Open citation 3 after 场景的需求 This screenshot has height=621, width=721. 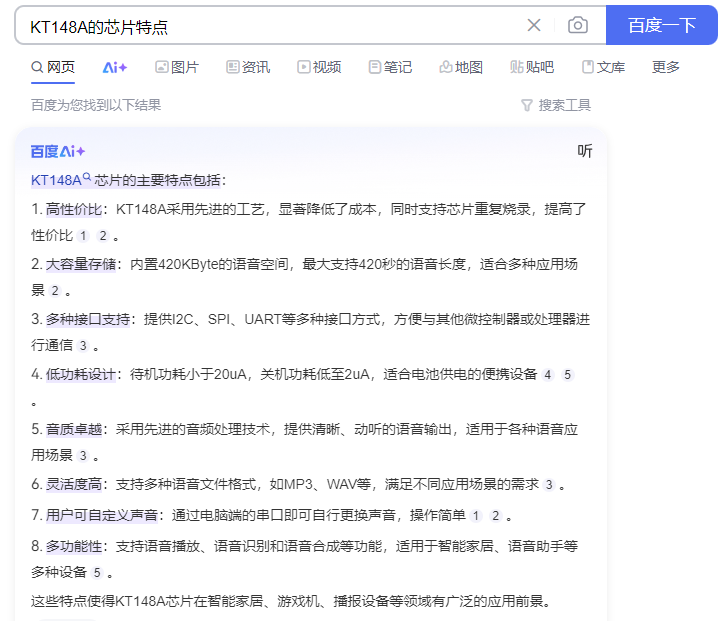click(x=549, y=484)
